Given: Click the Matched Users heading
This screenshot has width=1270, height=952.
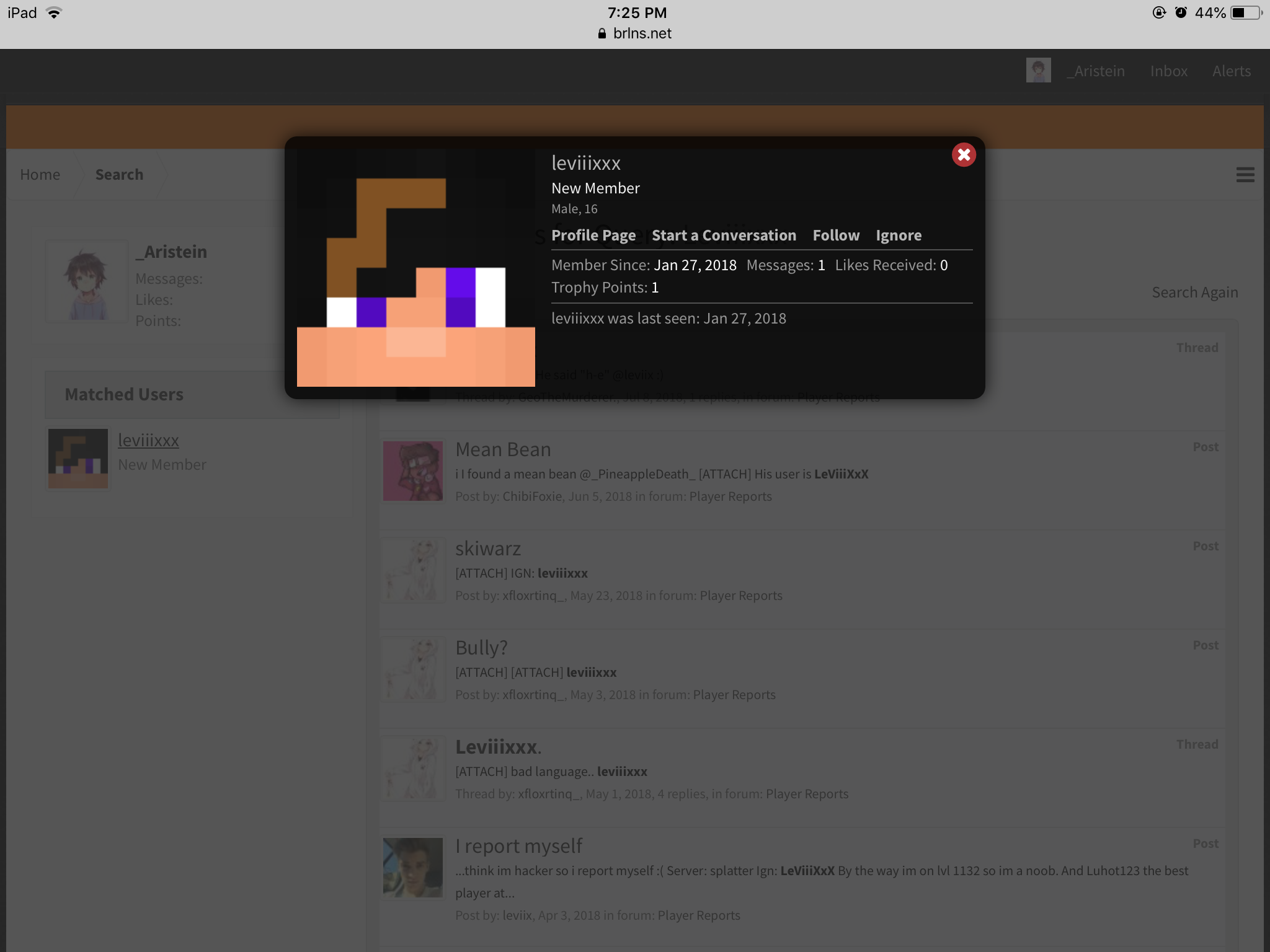Looking at the screenshot, I should coord(124,395).
